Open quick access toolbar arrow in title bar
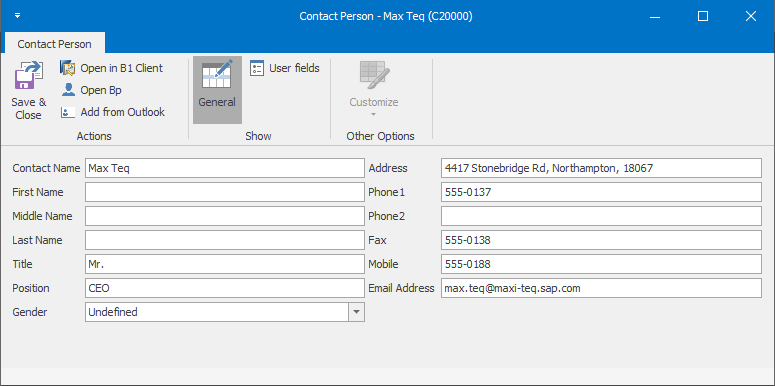This screenshot has height=386, width=775. click(18, 16)
